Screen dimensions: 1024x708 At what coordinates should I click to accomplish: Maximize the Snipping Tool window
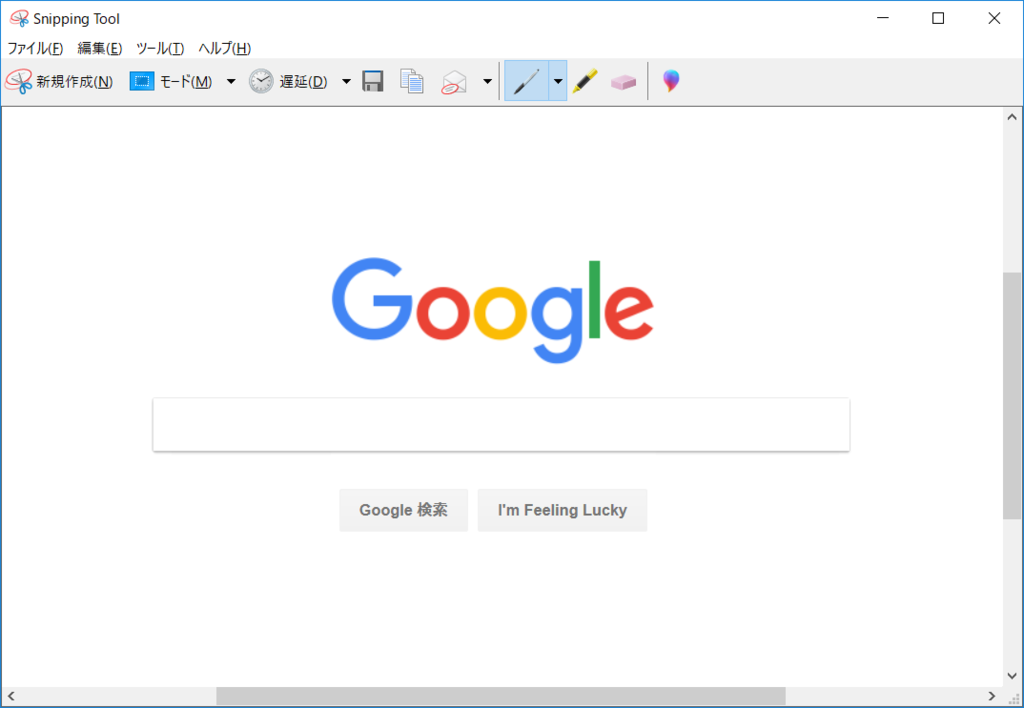click(x=938, y=18)
